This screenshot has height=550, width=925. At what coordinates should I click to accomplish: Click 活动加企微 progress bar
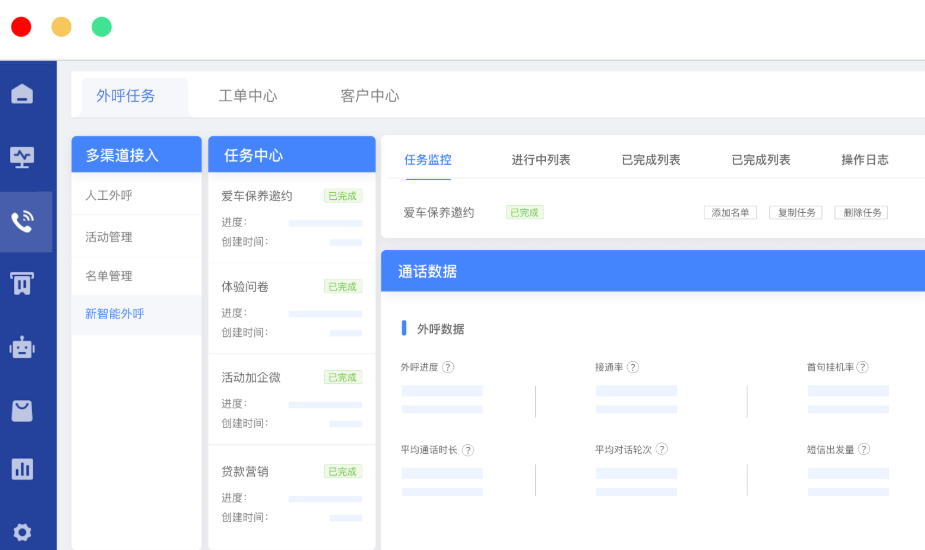pos(325,405)
